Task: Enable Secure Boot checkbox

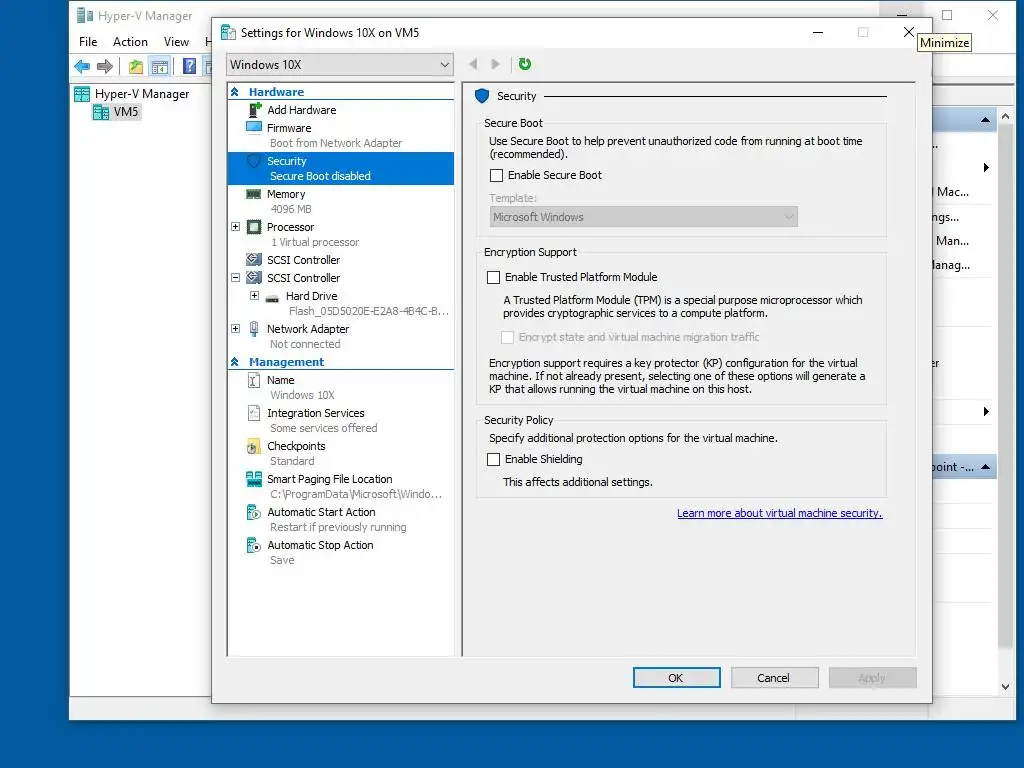Action: 496,176
